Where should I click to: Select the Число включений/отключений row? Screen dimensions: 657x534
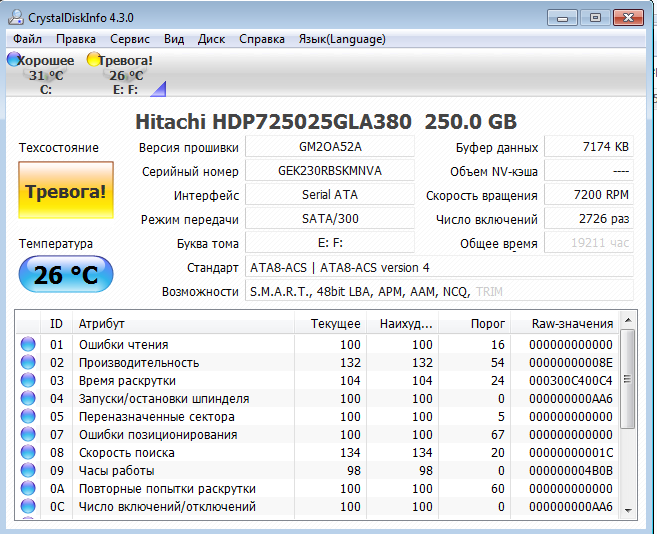pyautogui.click(x=317, y=507)
